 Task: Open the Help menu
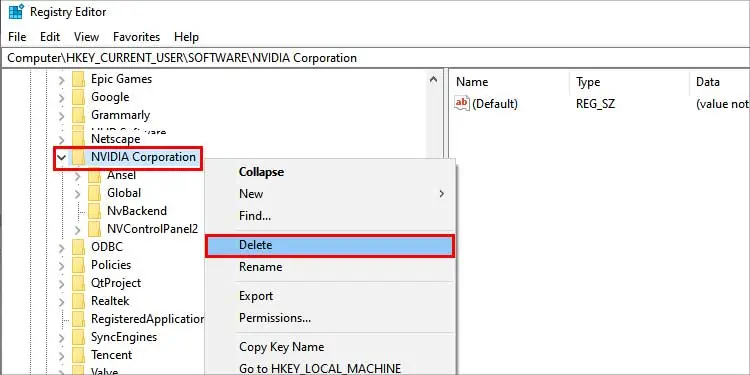pyautogui.click(x=186, y=37)
